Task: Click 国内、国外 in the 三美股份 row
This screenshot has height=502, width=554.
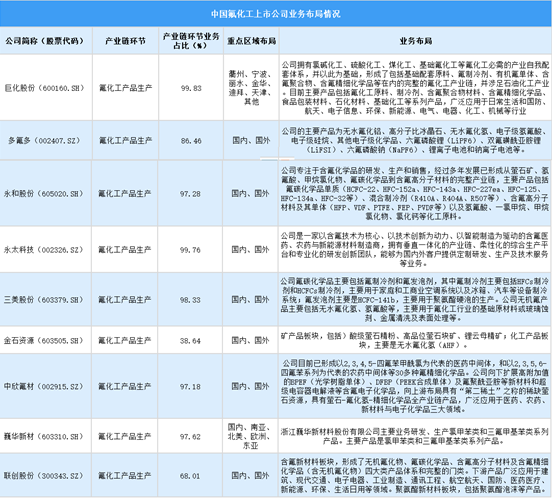Action: [251, 300]
